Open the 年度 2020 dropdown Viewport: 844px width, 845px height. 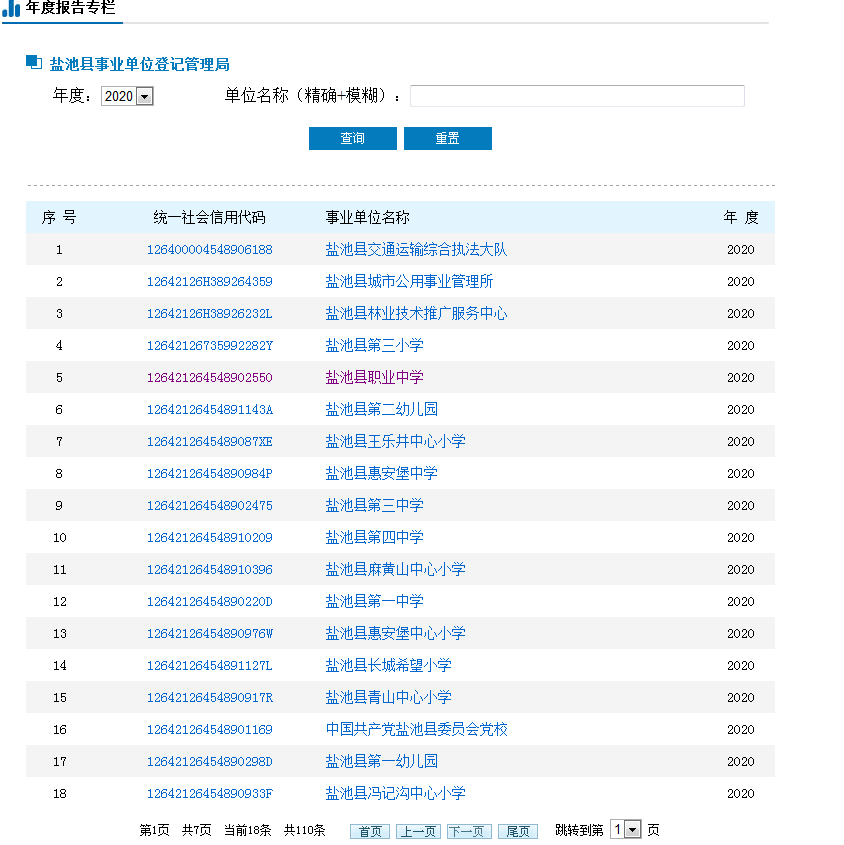pos(127,96)
